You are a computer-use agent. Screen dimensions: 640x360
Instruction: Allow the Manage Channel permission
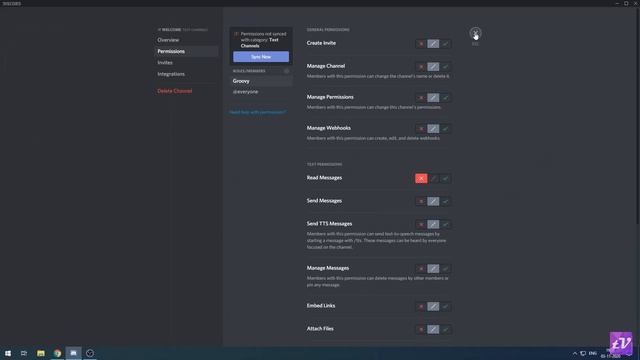[445, 67]
